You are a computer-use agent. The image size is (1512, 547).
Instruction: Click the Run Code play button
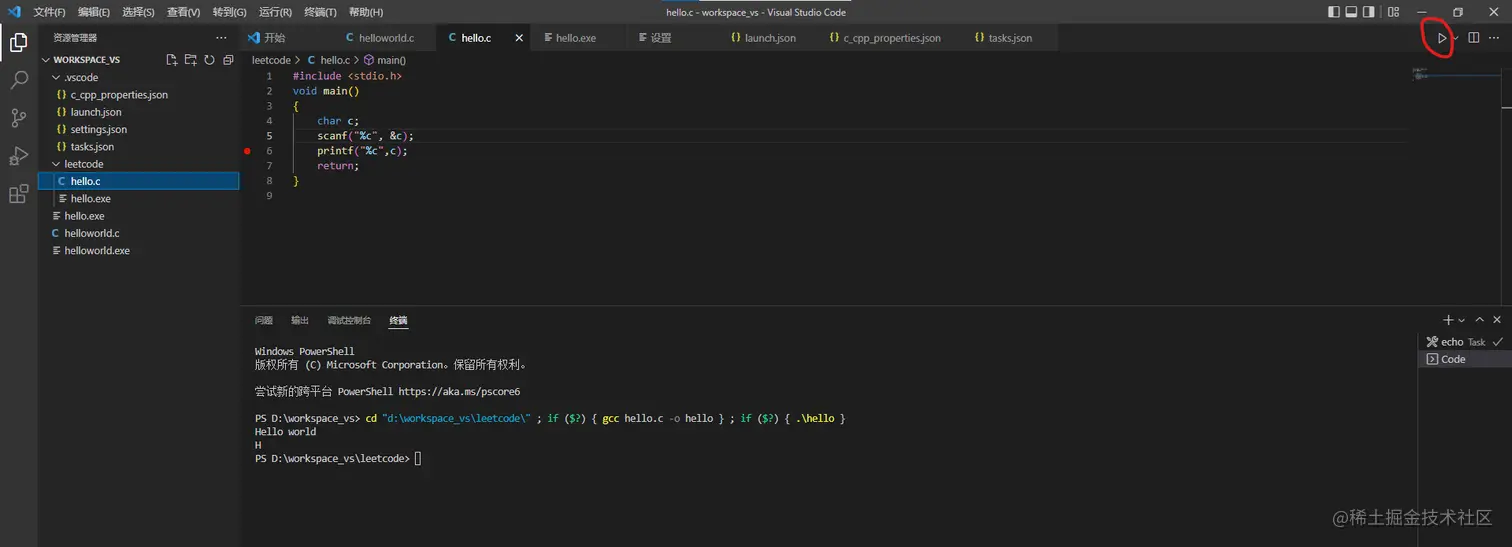pos(1441,38)
